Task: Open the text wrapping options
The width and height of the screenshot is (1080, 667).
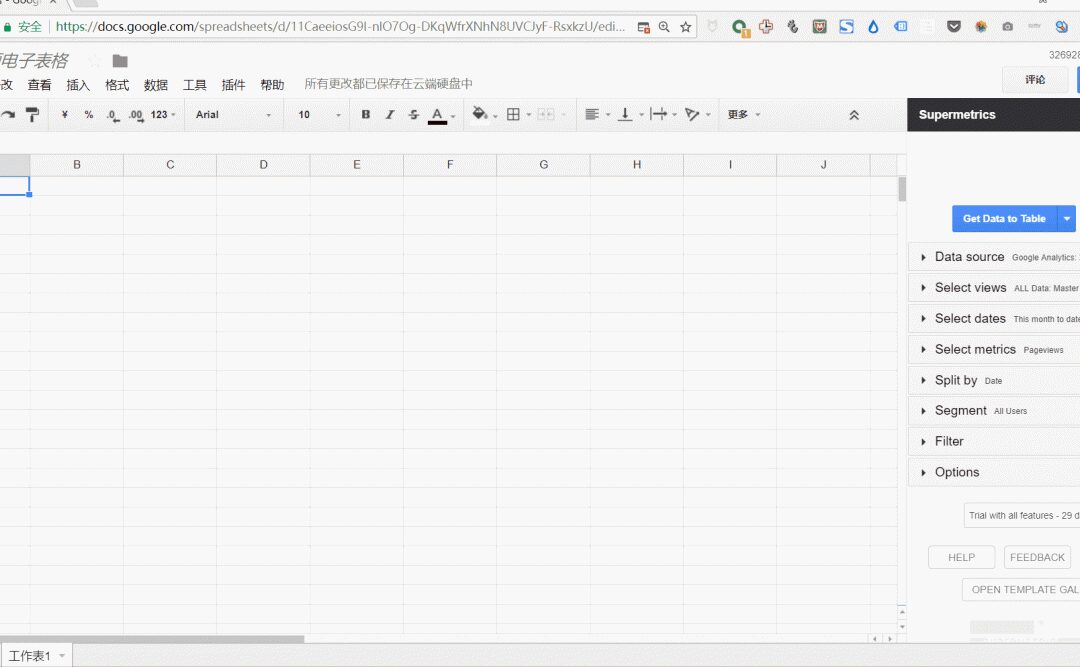Action: coord(658,114)
